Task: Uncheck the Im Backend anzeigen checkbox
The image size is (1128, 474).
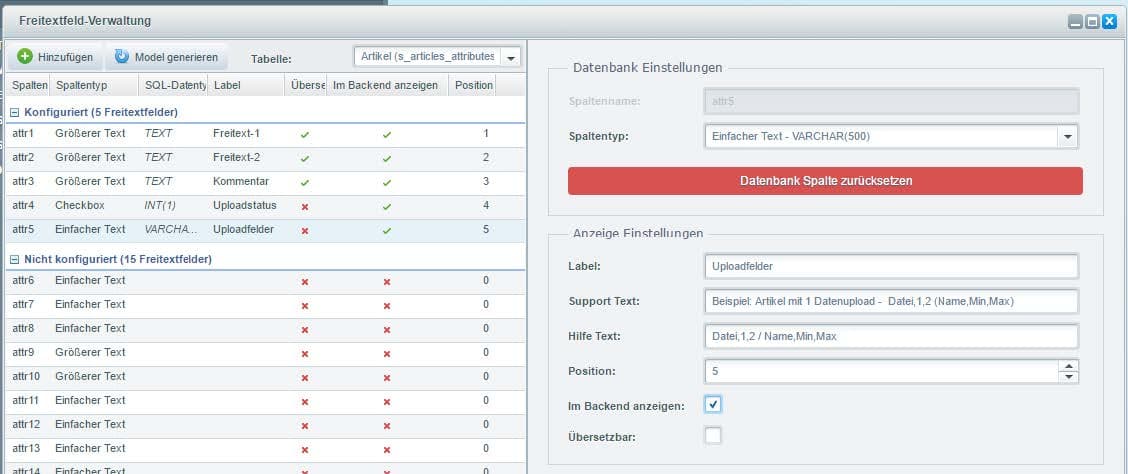Action: click(x=712, y=405)
